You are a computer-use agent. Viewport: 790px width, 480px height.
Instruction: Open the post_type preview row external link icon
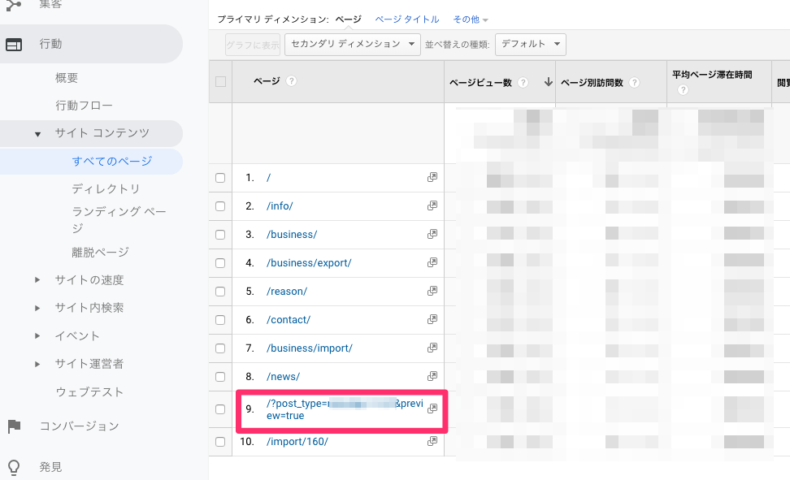[x=432, y=409]
